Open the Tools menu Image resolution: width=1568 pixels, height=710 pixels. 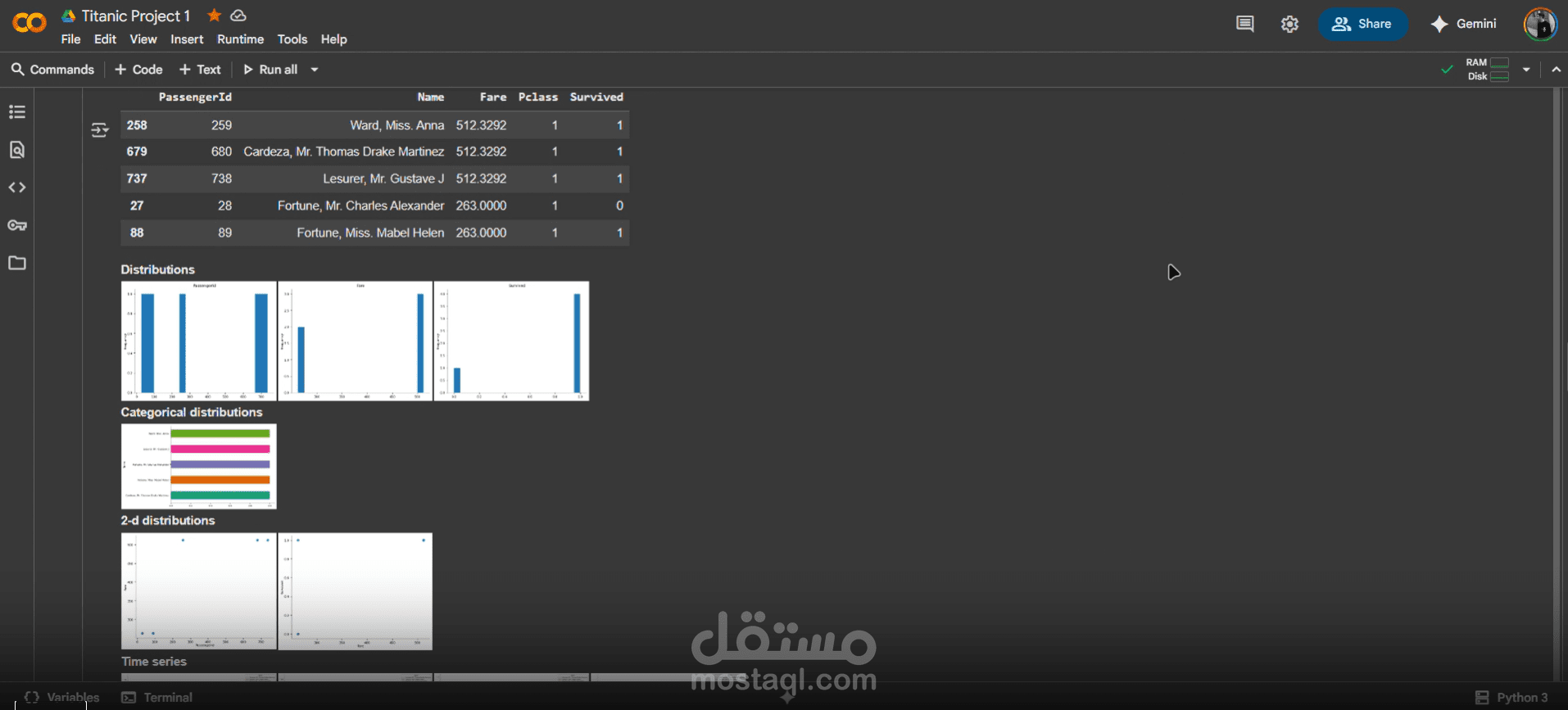(292, 39)
